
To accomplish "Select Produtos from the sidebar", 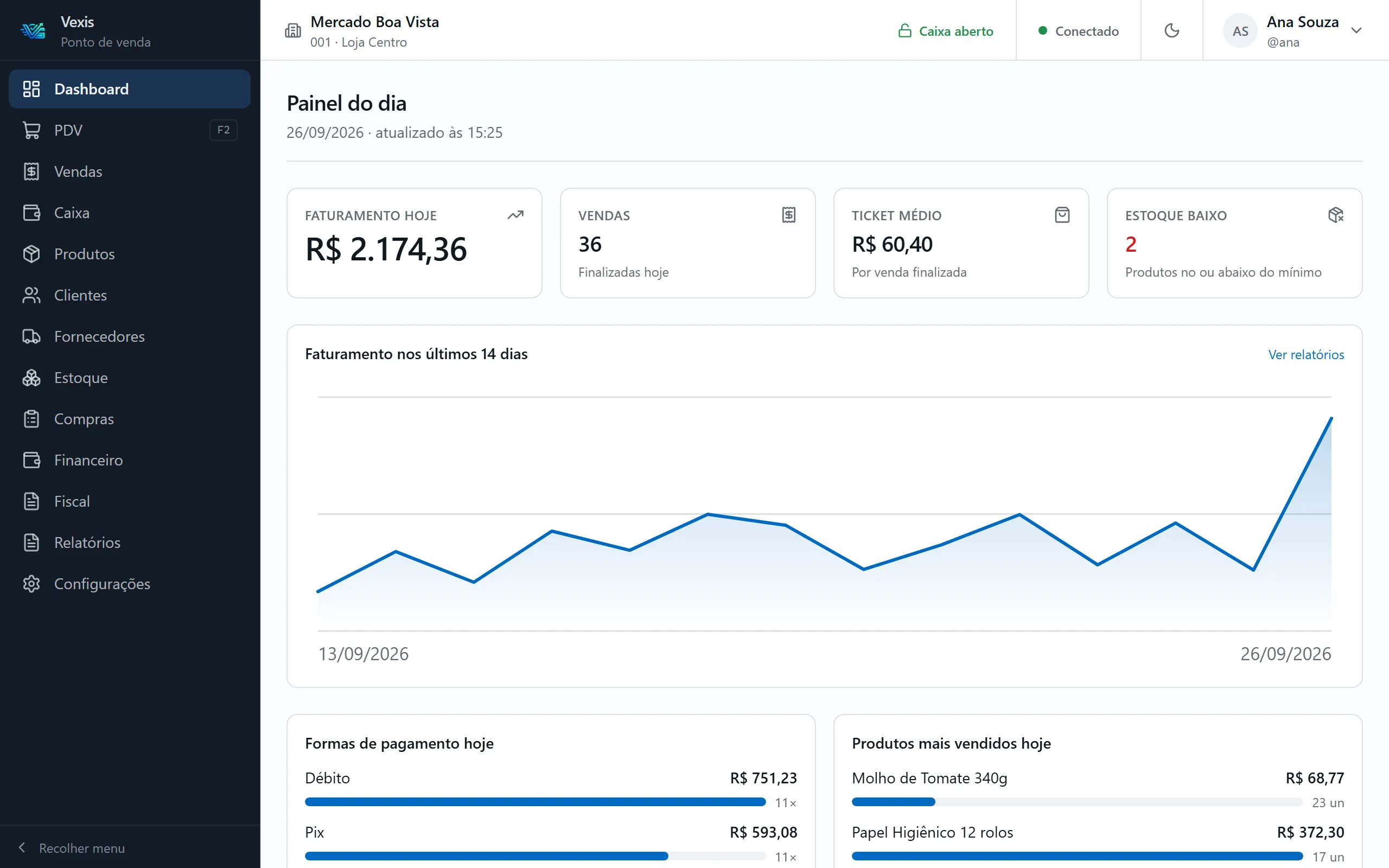I will (x=130, y=254).
